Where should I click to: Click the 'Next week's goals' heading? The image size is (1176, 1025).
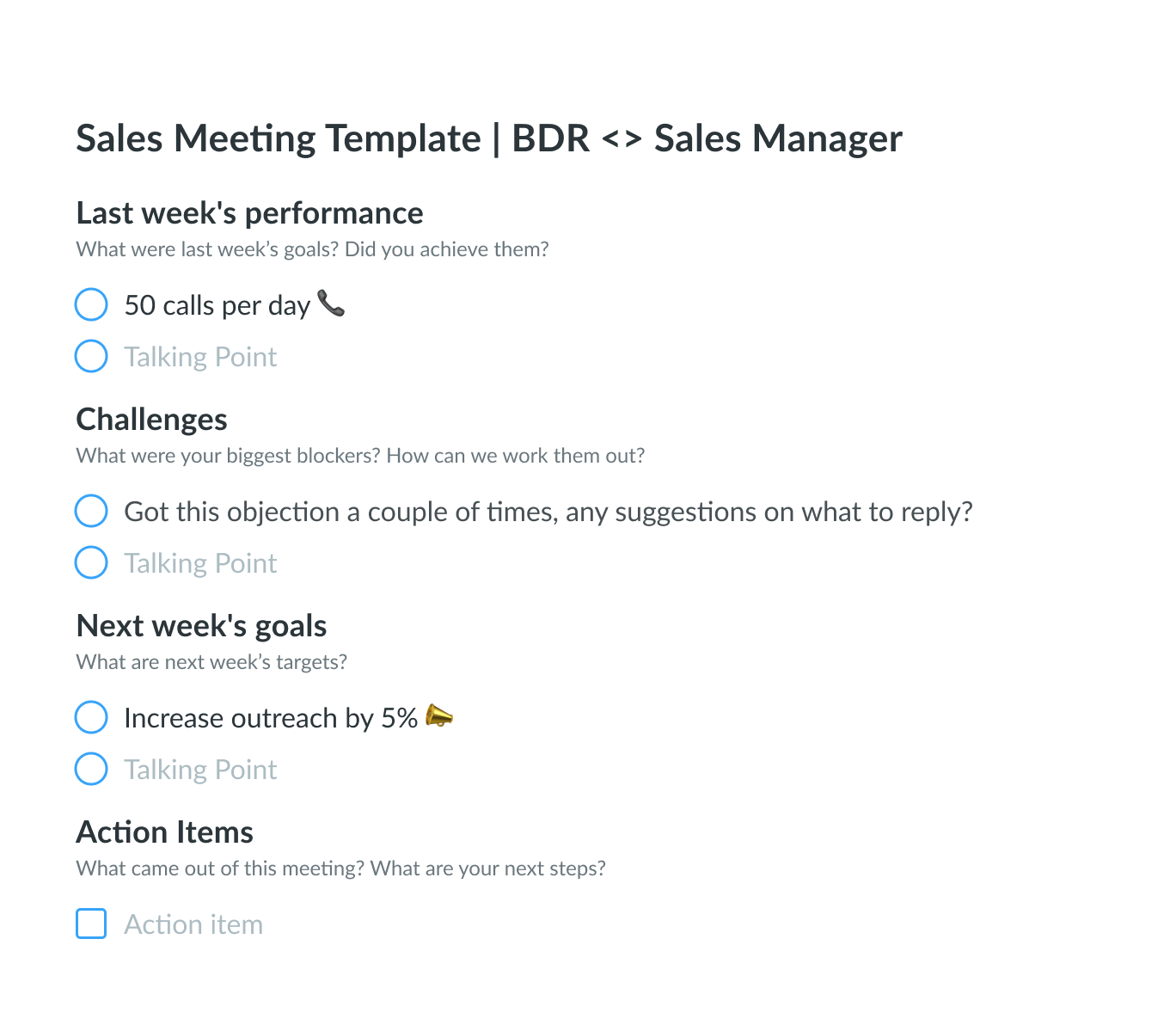click(201, 627)
